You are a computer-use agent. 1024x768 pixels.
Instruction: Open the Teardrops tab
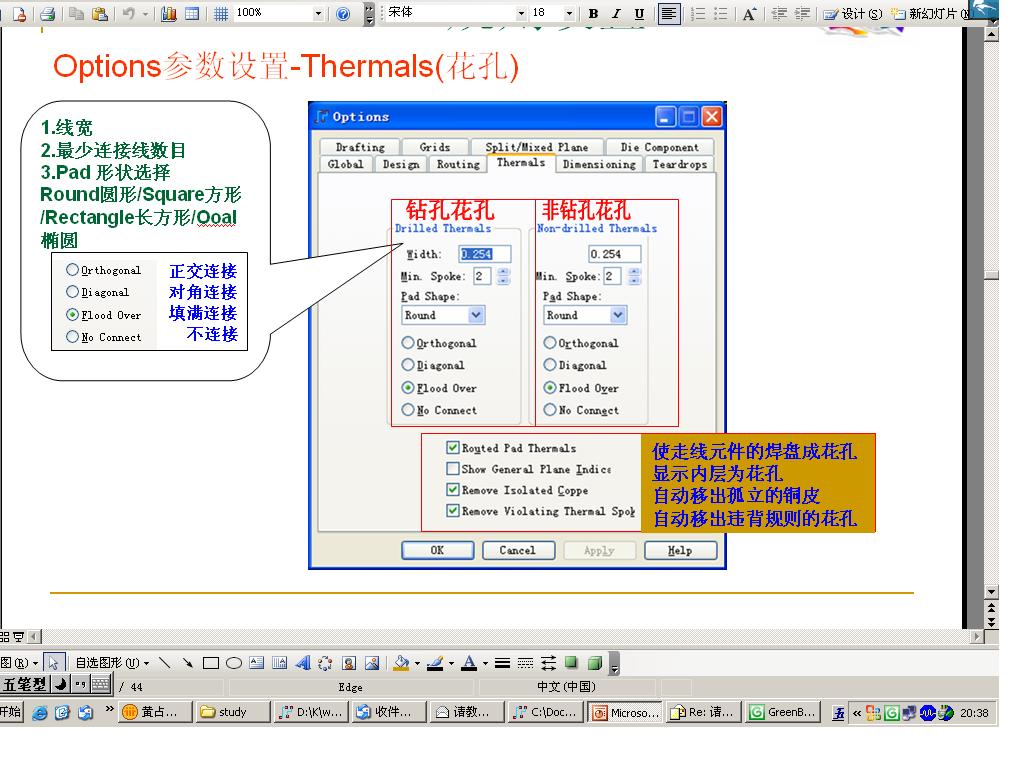[679, 164]
